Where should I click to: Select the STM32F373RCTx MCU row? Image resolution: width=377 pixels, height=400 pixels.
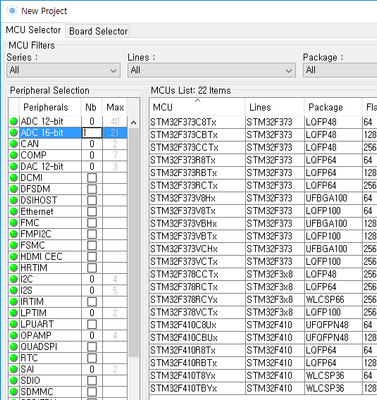263,186
